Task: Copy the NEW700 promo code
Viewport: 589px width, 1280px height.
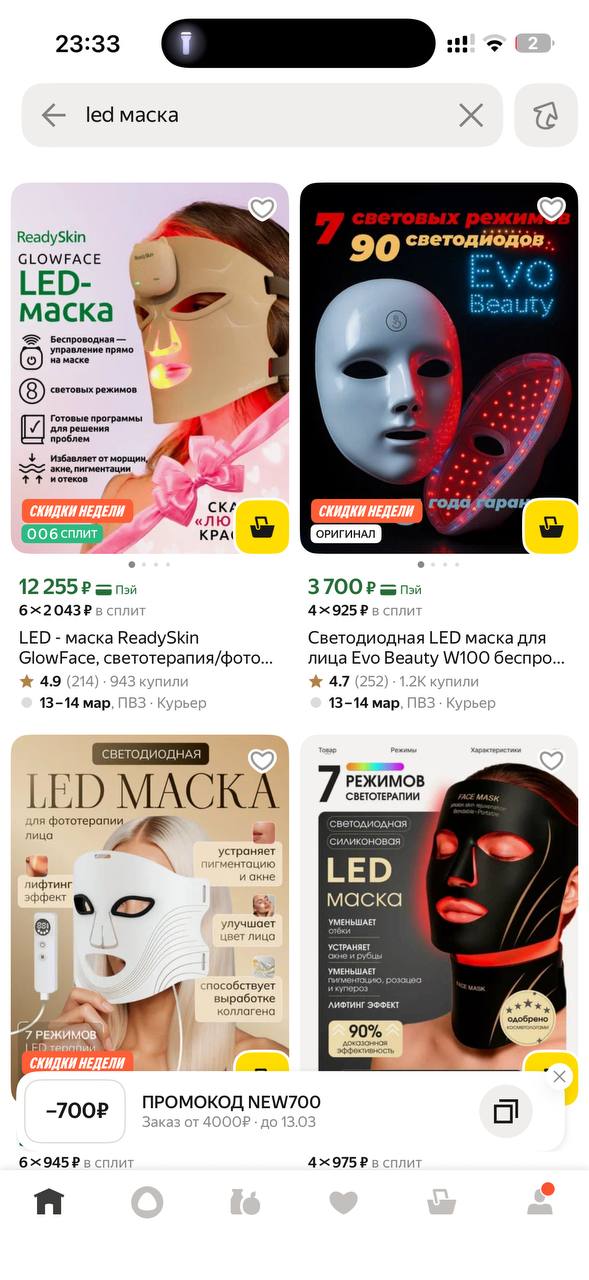Action: click(506, 1111)
